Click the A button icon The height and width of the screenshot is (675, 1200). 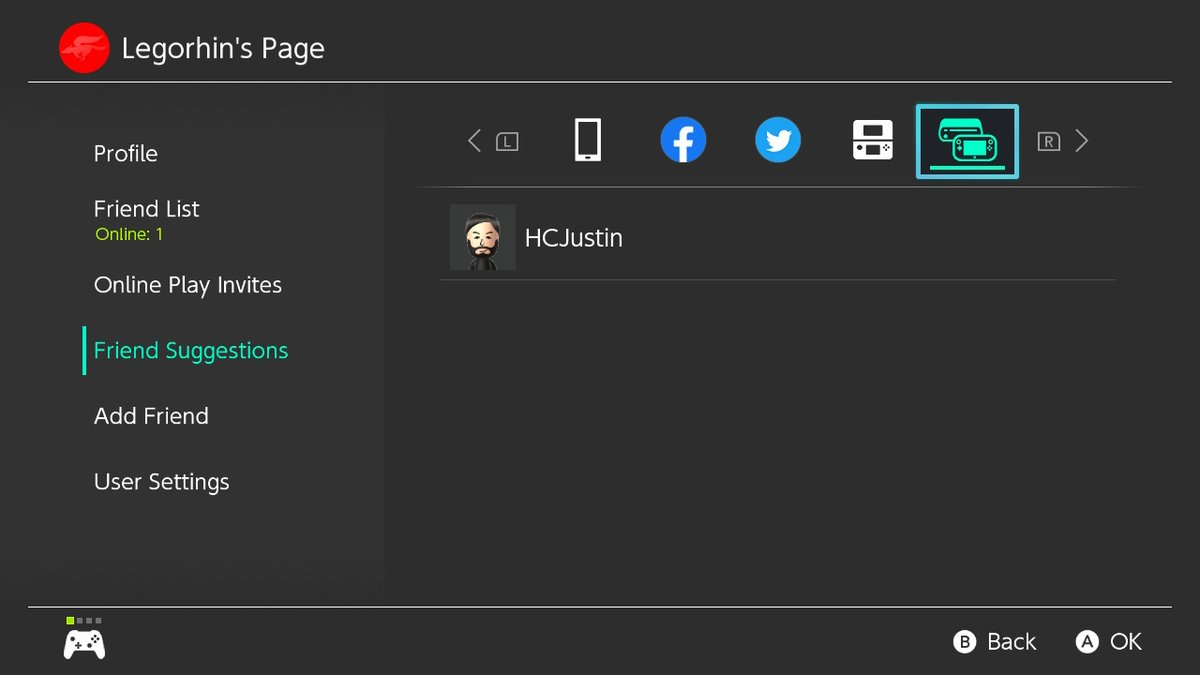click(1087, 642)
